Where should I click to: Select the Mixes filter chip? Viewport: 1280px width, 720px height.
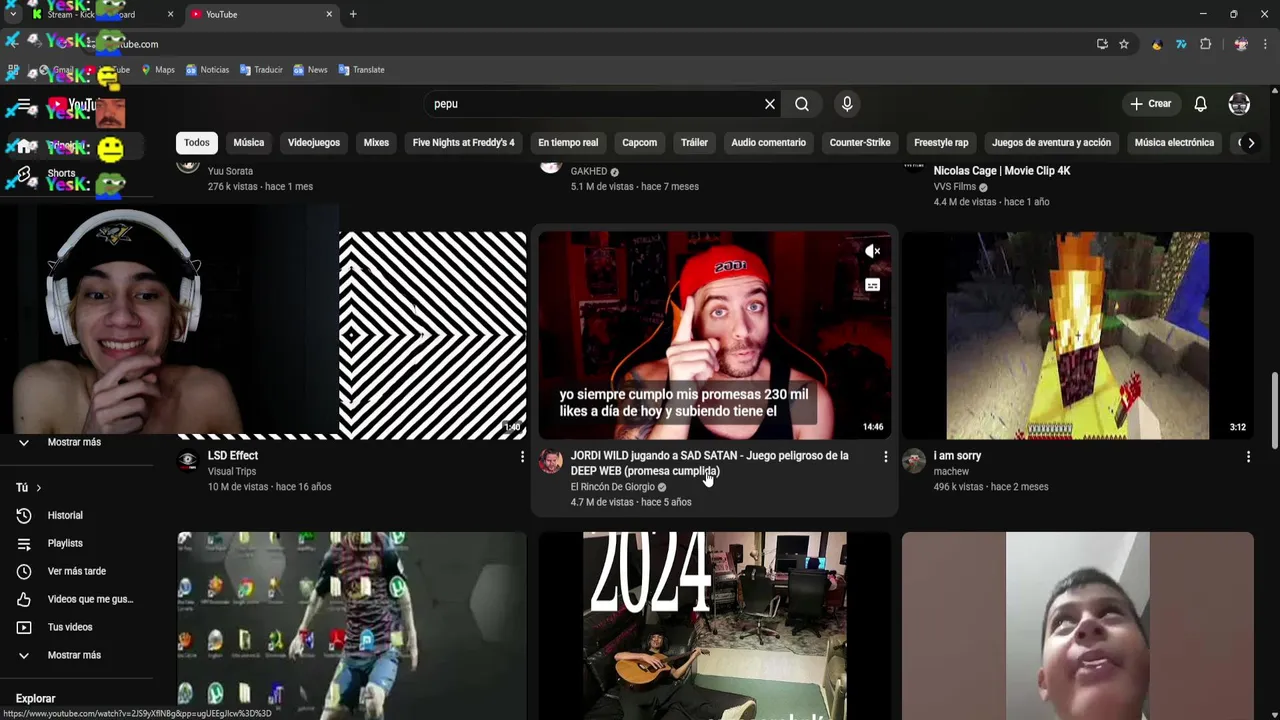pos(376,142)
